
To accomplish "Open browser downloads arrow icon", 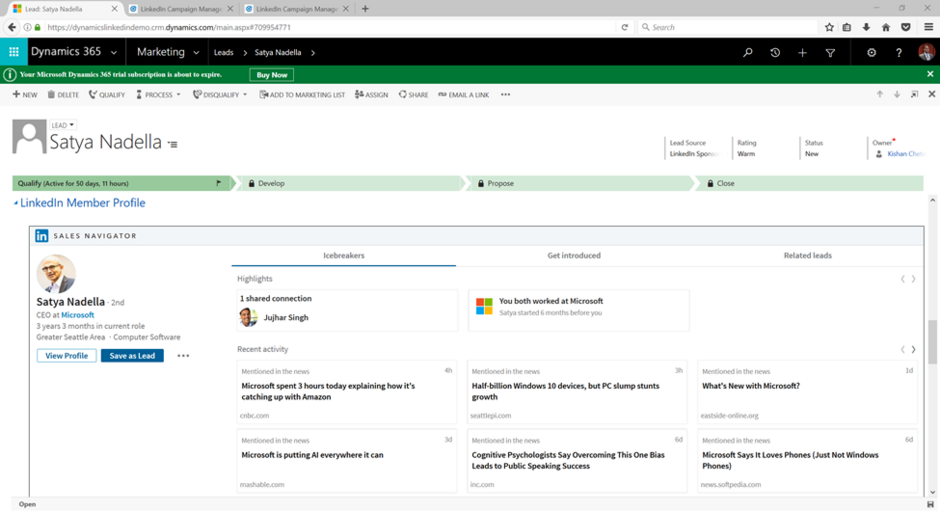I will (x=866, y=27).
